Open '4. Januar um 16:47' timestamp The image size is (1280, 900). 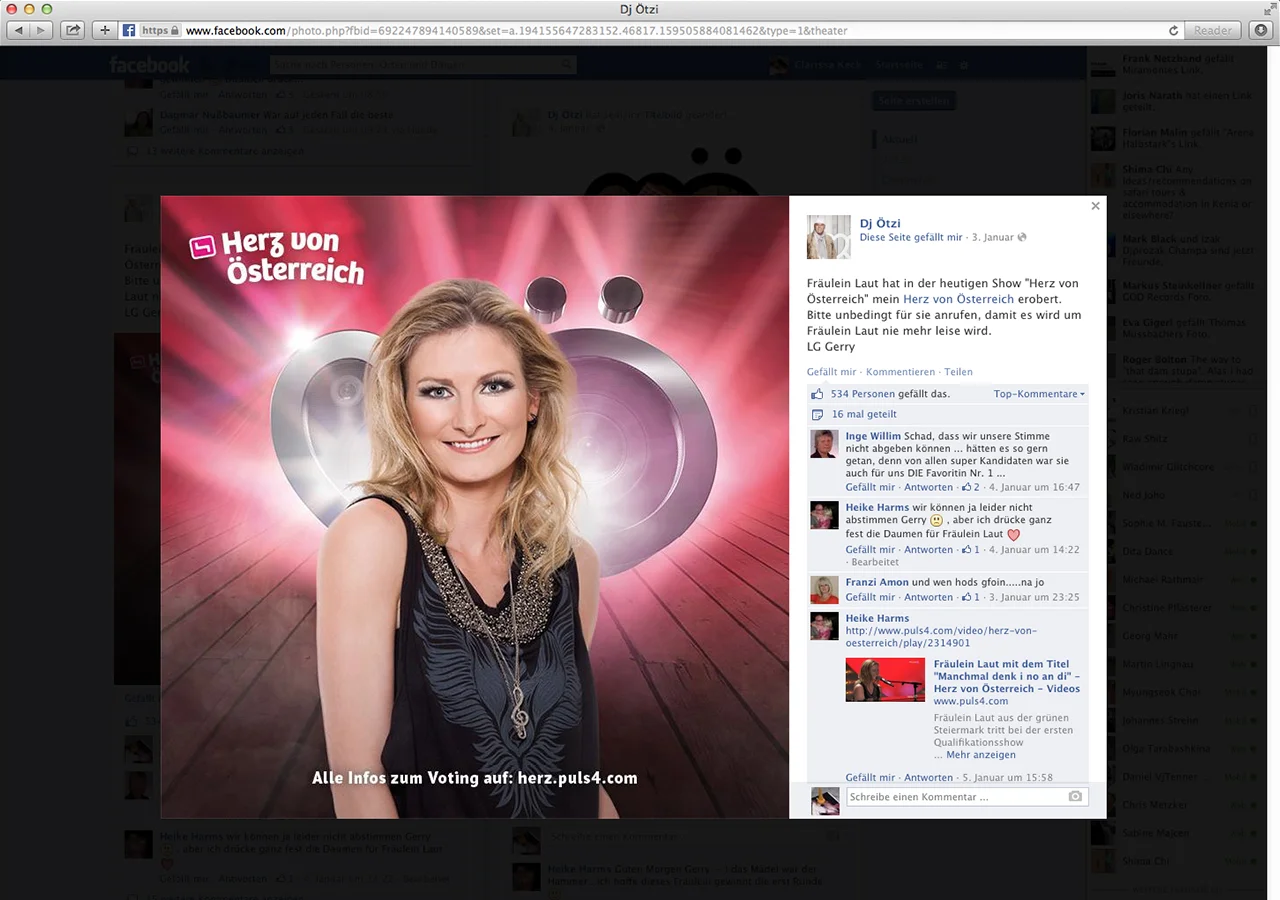point(1034,487)
